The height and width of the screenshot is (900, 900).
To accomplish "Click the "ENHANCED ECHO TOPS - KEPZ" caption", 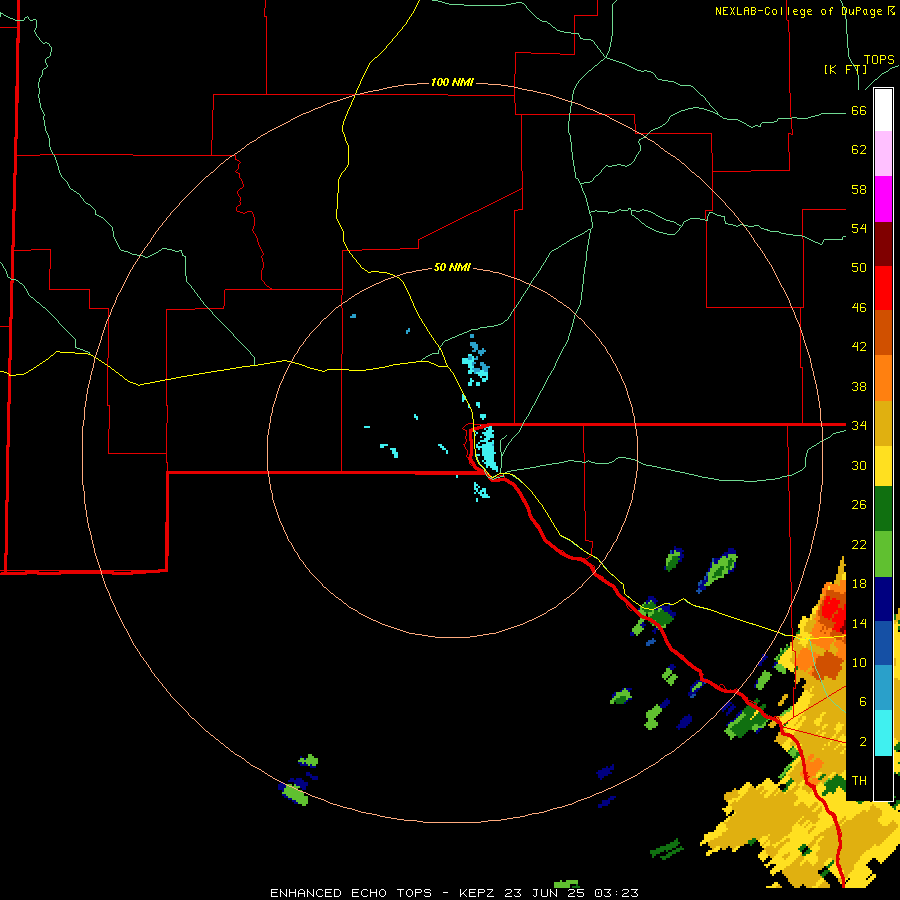I will tap(385, 893).
